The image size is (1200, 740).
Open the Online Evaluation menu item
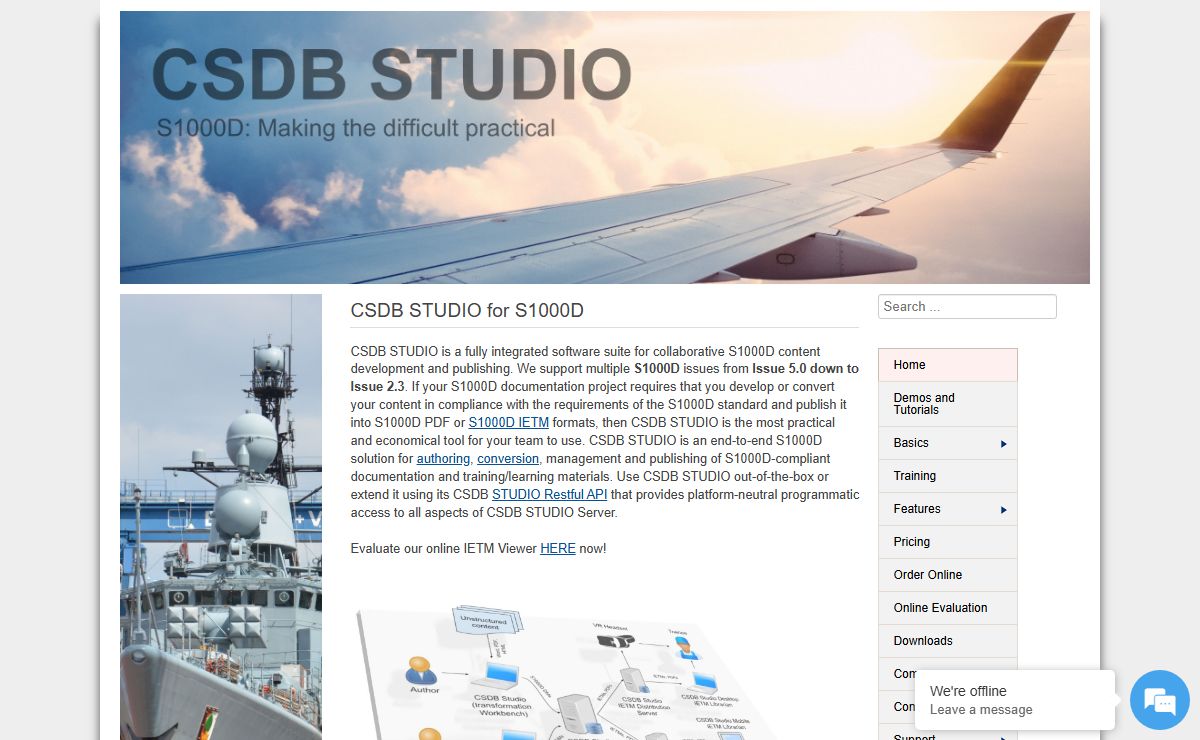pos(947,608)
